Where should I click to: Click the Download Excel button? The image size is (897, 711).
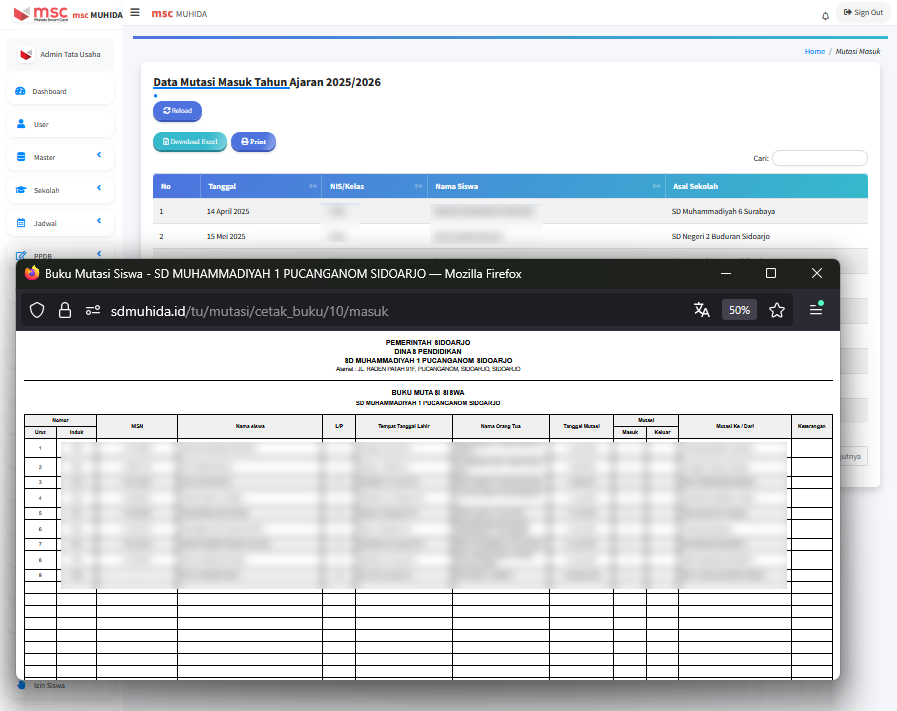pos(190,142)
